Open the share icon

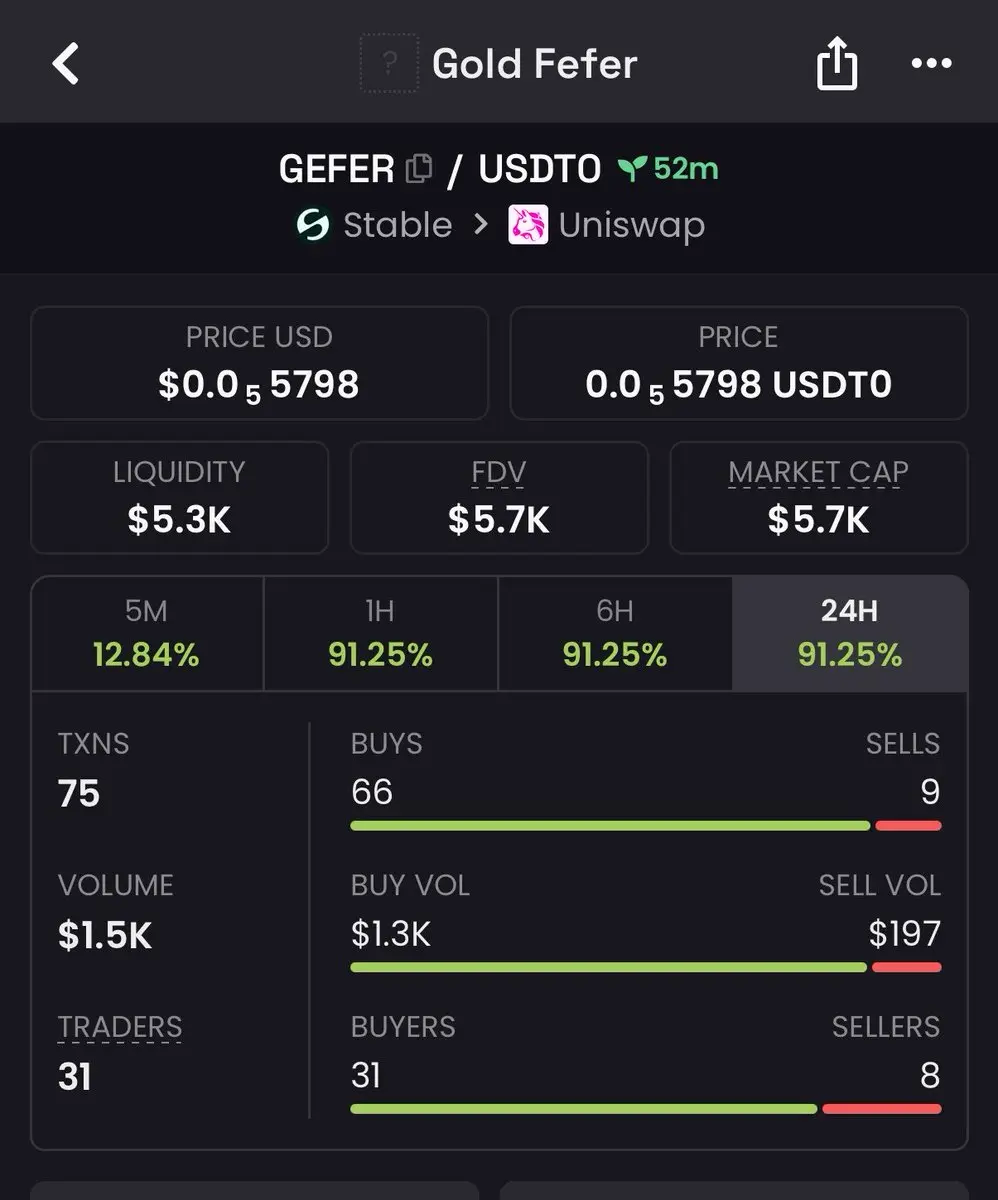tap(836, 63)
